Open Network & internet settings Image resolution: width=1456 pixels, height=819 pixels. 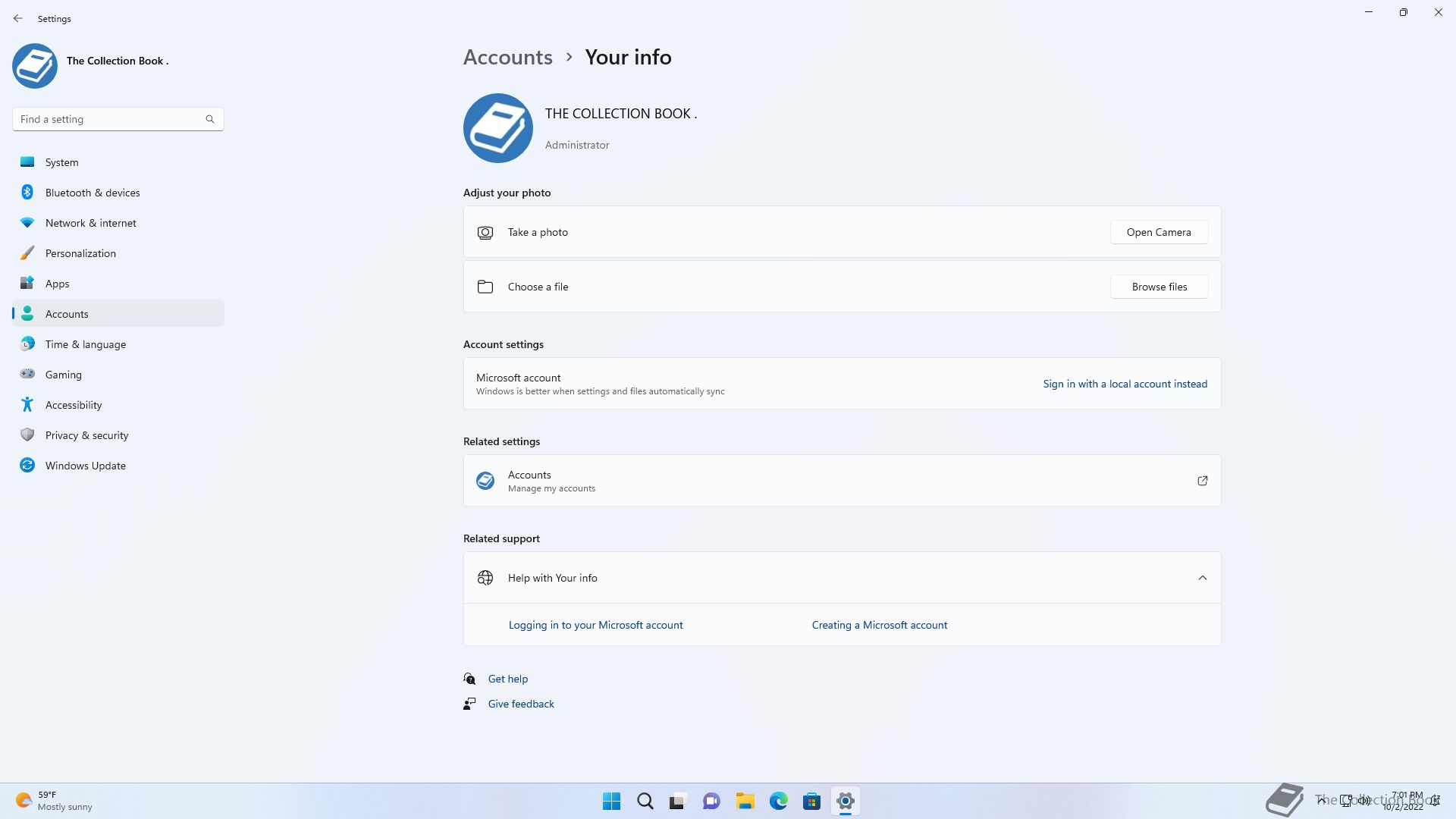(x=118, y=223)
